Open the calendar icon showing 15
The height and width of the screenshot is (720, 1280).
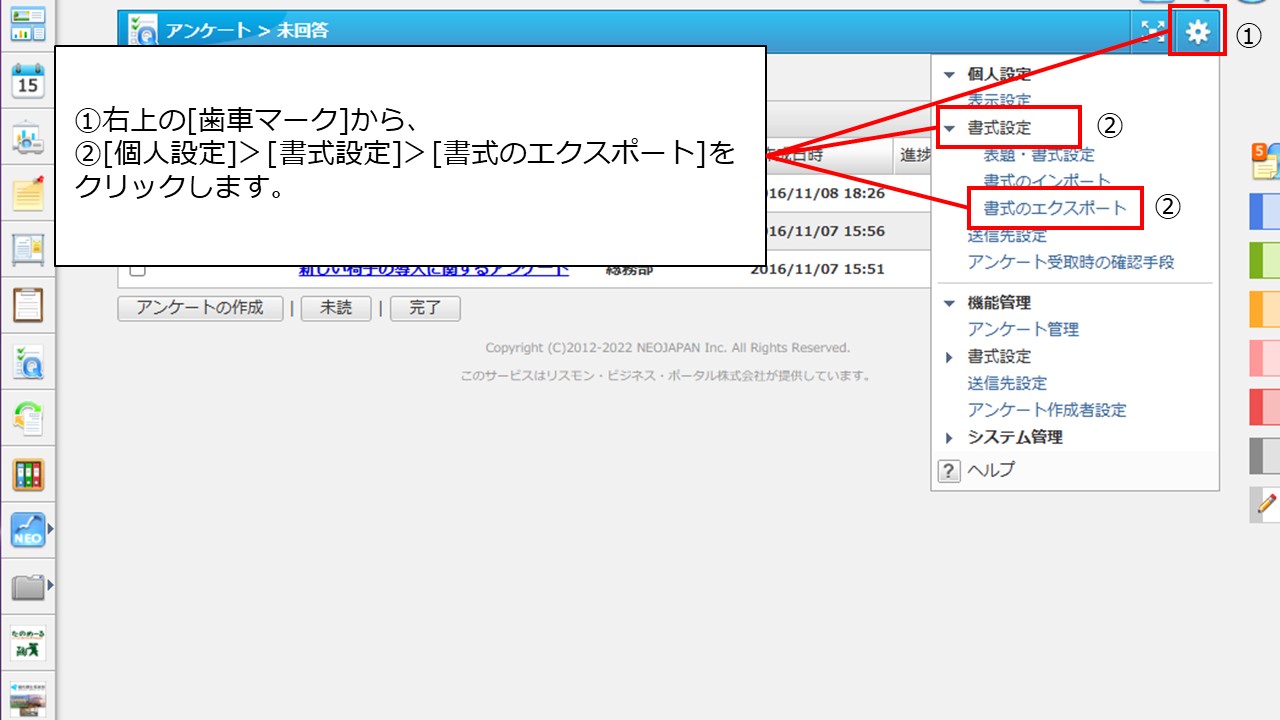click(x=28, y=81)
